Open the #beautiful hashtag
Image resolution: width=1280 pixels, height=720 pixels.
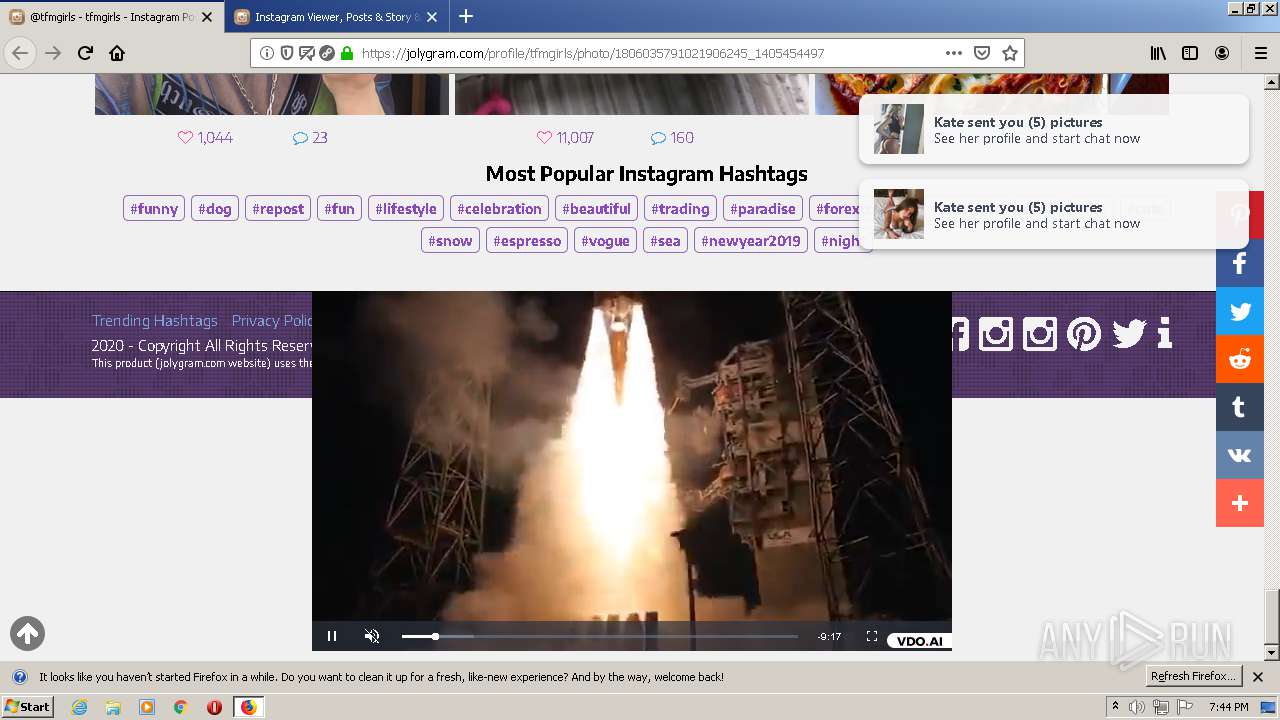(596, 209)
